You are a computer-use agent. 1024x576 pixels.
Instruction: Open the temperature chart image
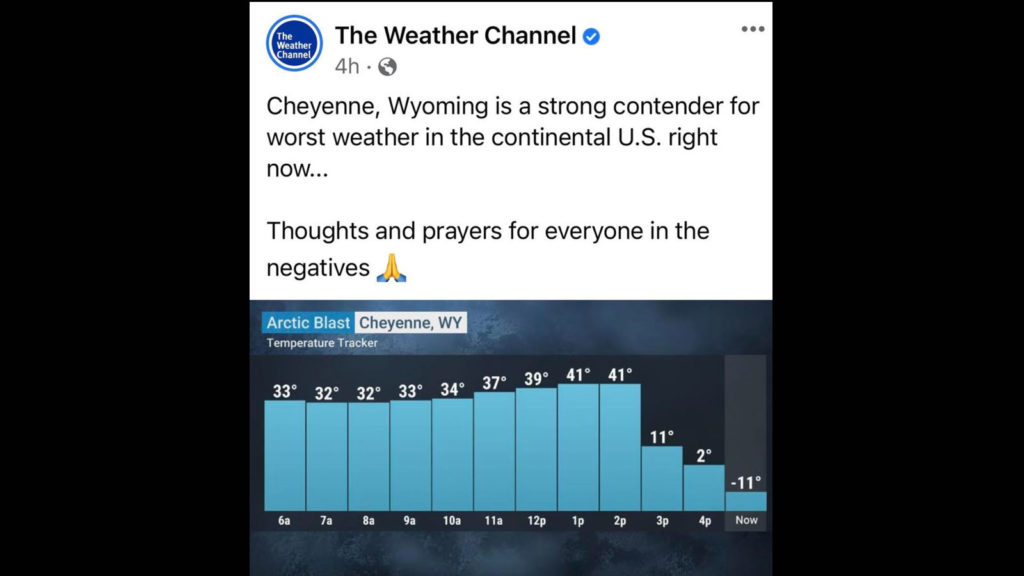click(x=511, y=438)
